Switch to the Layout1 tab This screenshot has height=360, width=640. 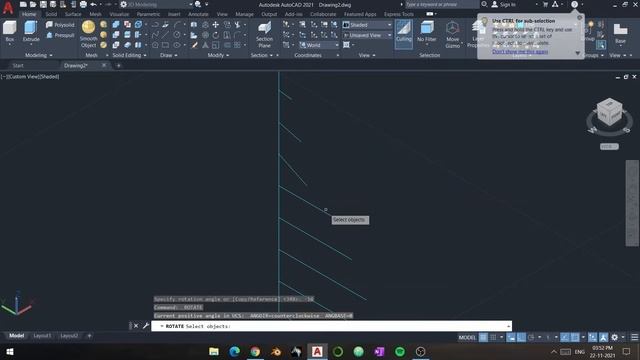(42, 336)
